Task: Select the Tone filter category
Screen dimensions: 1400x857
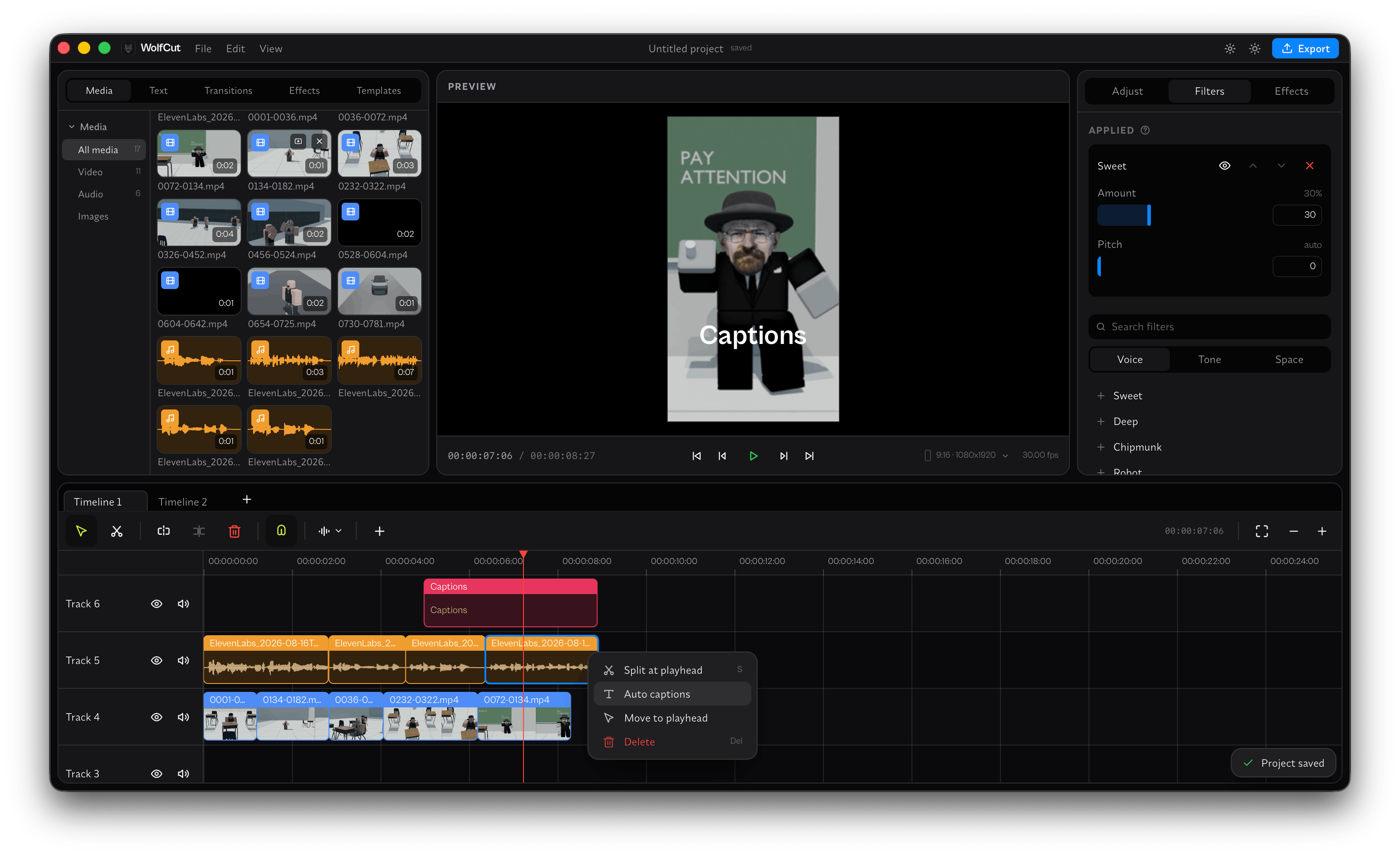Action: [x=1210, y=359]
